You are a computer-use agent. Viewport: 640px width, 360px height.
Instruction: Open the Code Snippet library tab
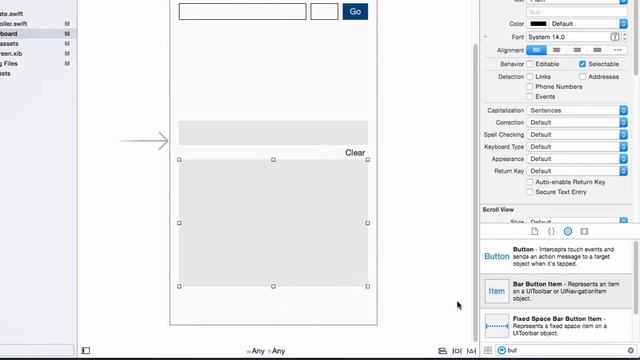[551, 231]
